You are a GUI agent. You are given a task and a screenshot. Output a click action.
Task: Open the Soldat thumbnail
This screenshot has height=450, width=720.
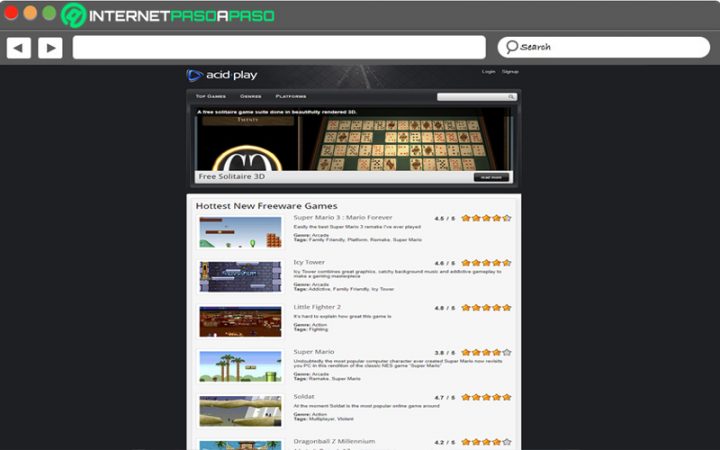click(x=240, y=411)
